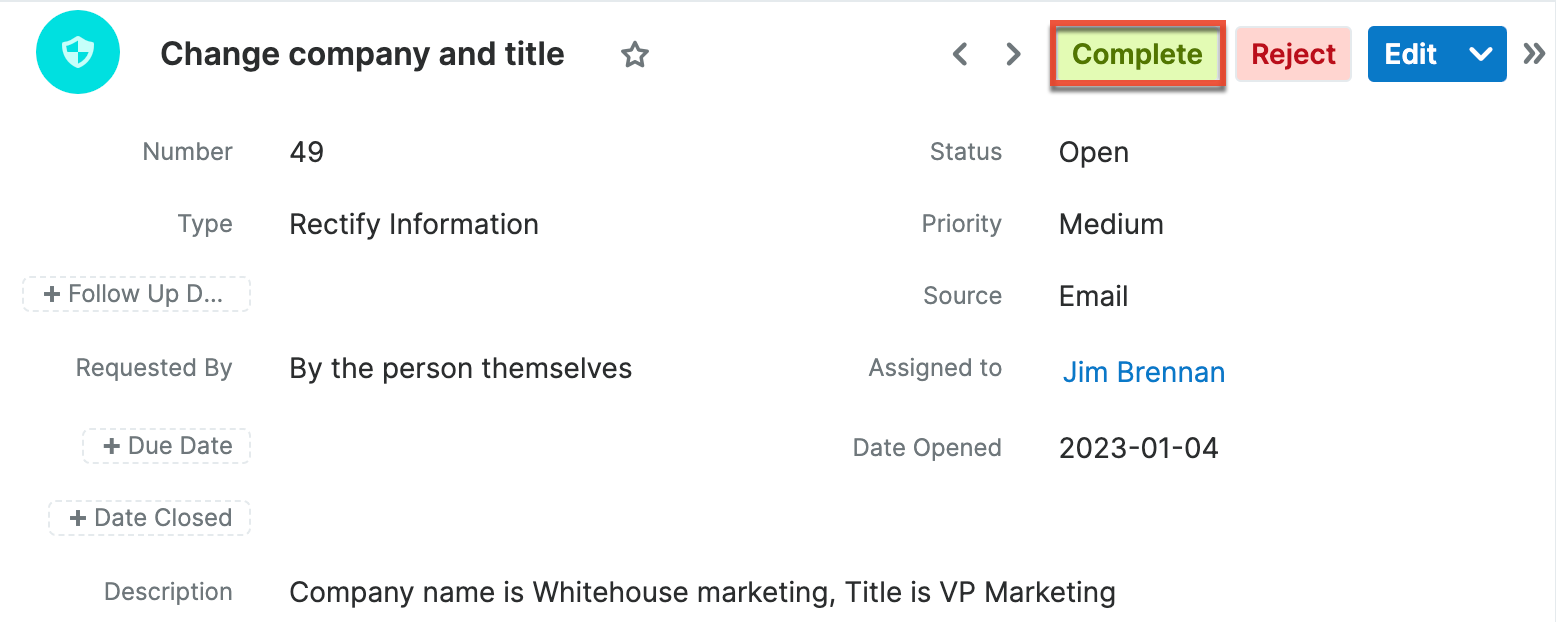The height and width of the screenshot is (622, 1556).
Task: Click the Source value Email
Action: [1093, 296]
